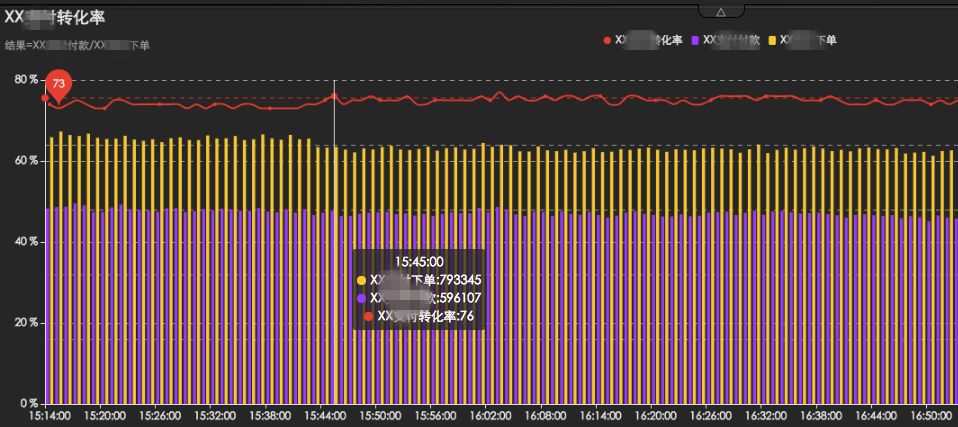Screen dimensions: 958x427
Task: Toggle the yellow 下单 series in the legend
Action: [802, 40]
